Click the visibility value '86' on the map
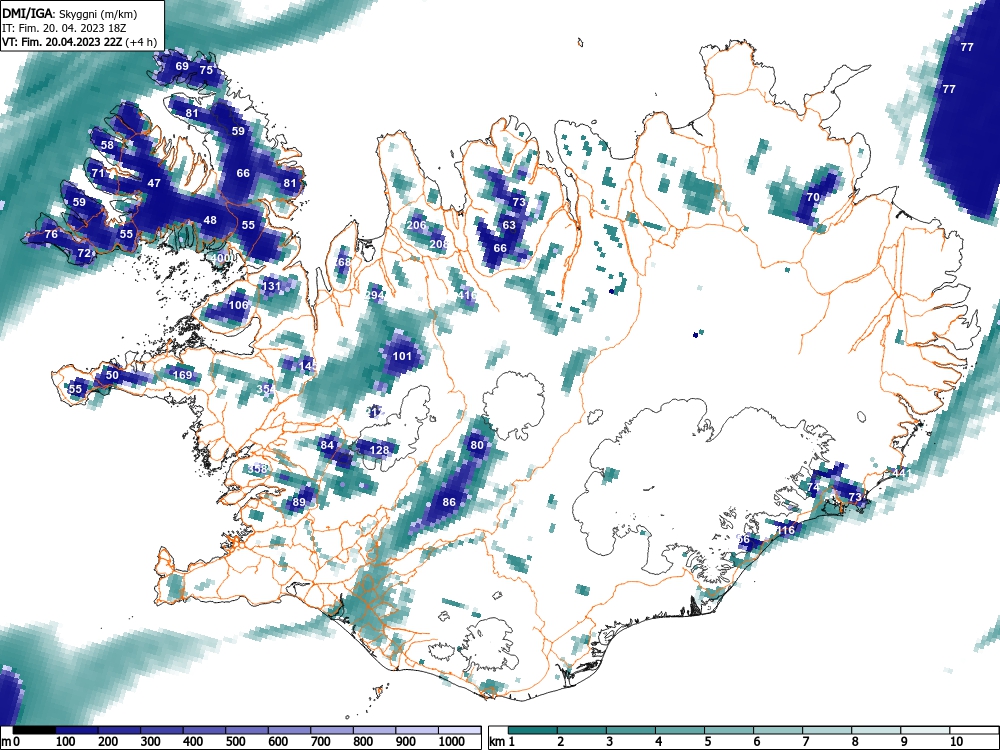 point(449,502)
